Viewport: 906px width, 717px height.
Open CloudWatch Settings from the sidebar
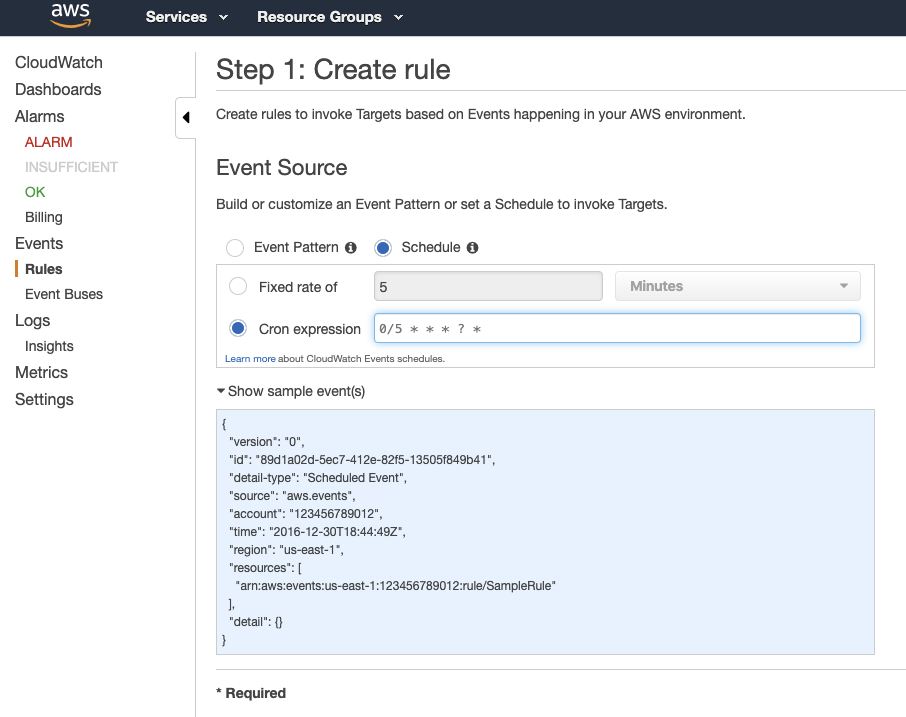pos(44,399)
